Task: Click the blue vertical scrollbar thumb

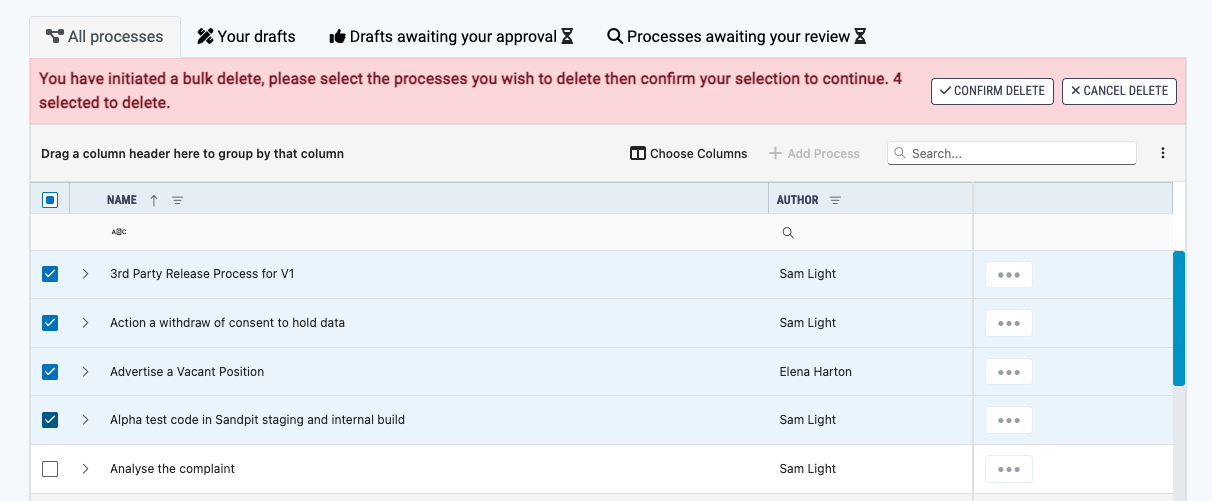Action: click(1179, 318)
